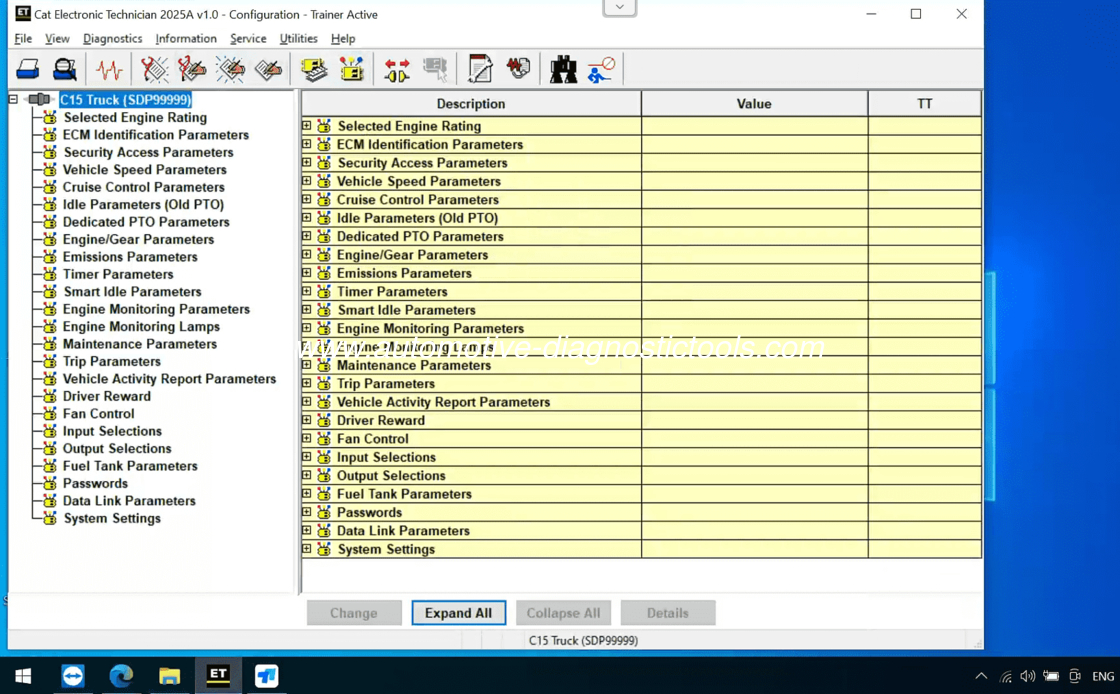Expand the Passwords row in the table
Screen dimensions: 1120x694
tap(307, 512)
